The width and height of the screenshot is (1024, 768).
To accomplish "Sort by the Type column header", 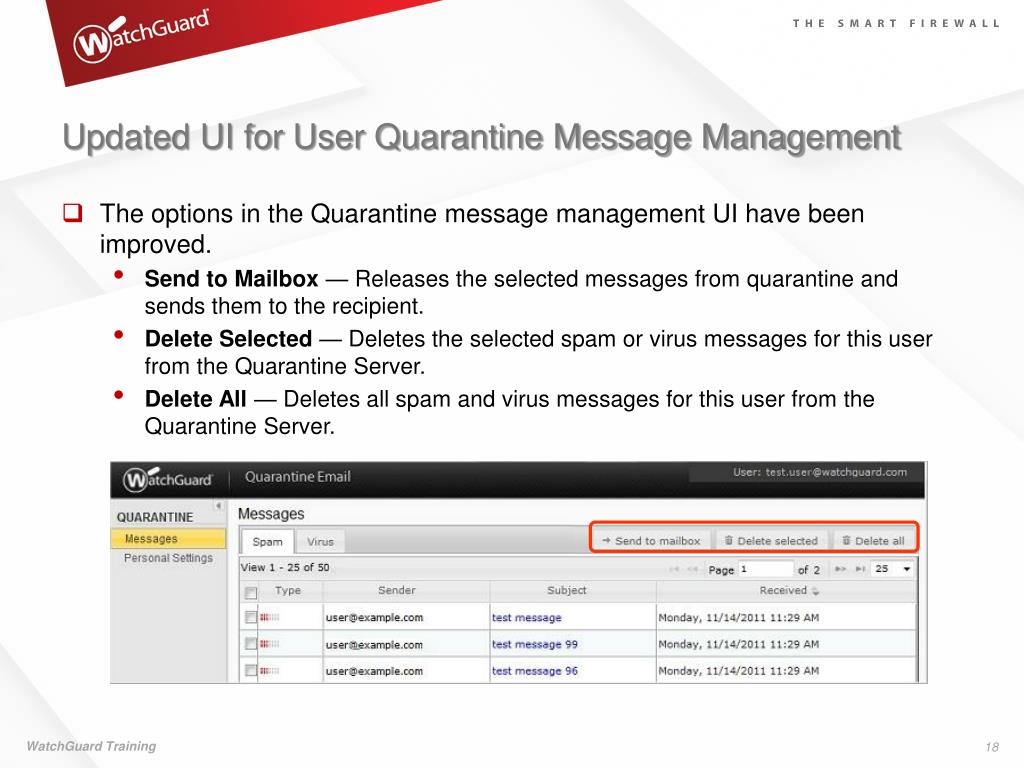I will [288, 590].
